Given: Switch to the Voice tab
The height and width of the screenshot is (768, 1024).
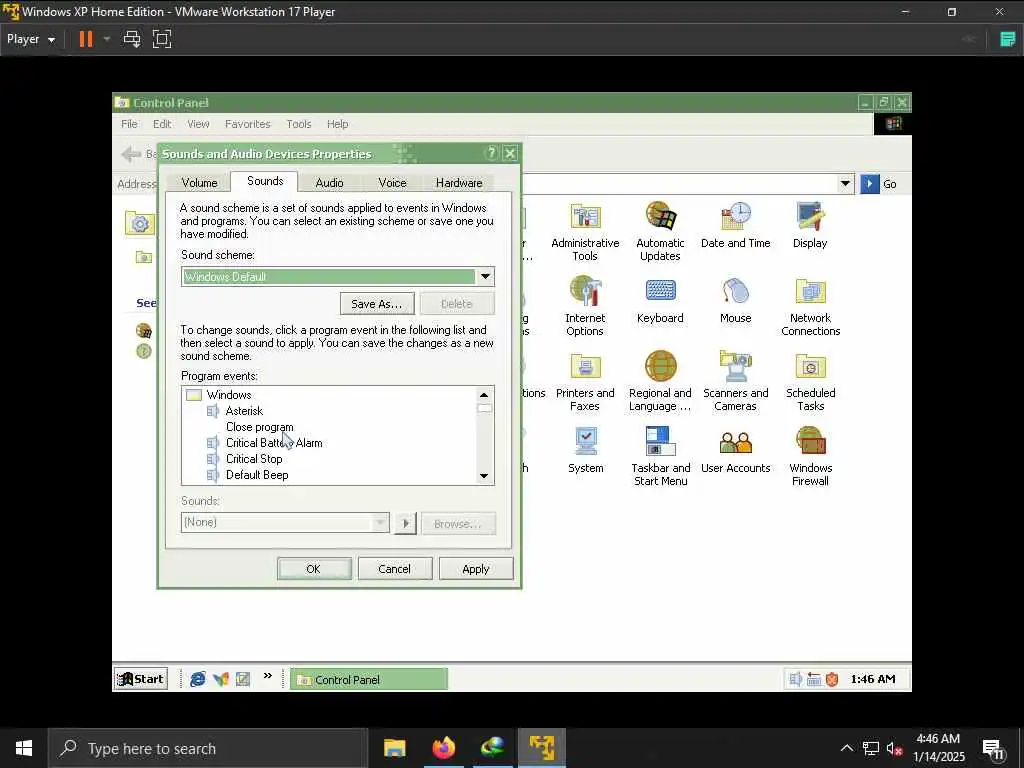Looking at the screenshot, I should (x=392, y=183).
